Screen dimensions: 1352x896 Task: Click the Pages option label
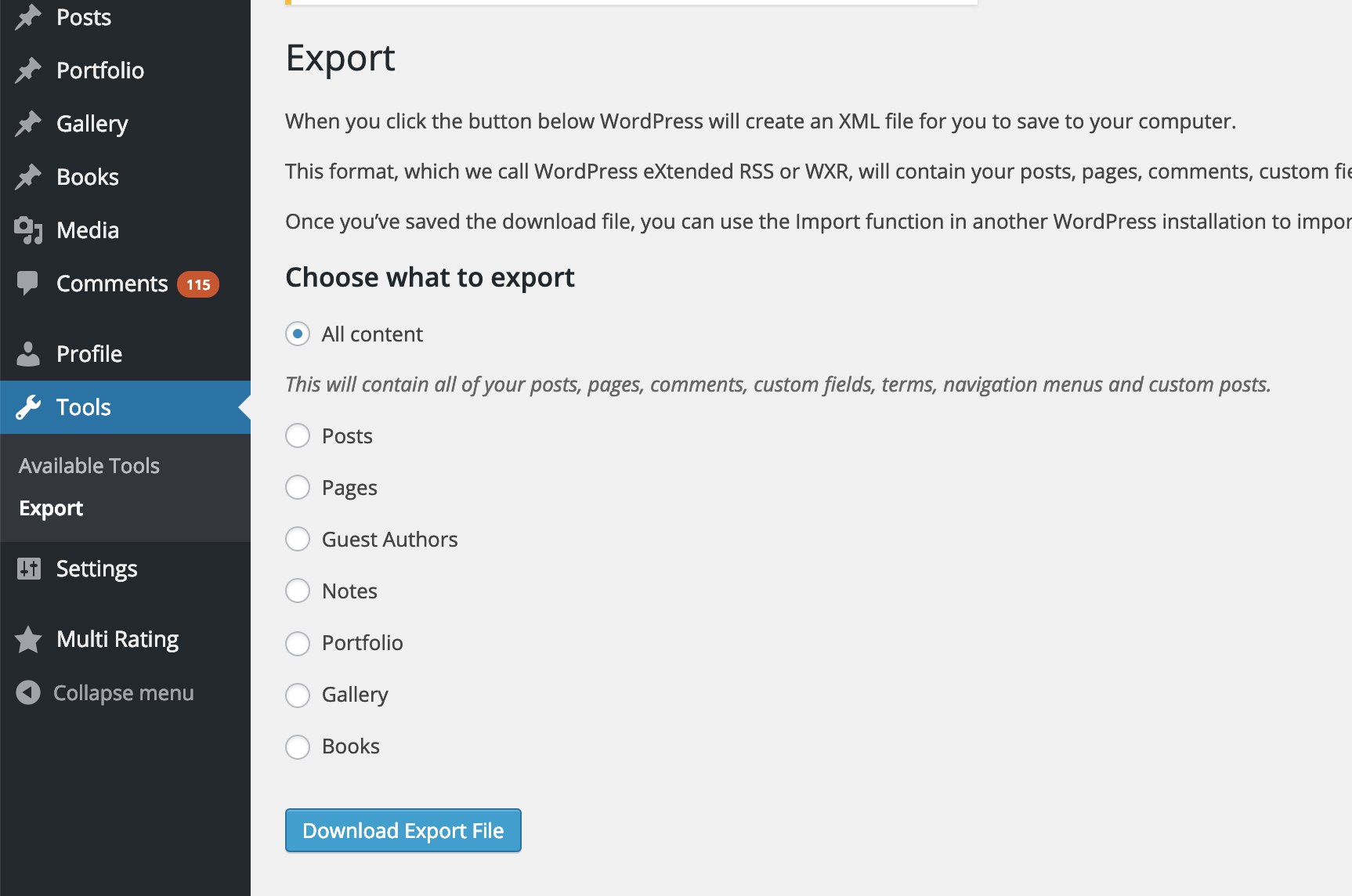pyautogui.click(x=349, y=488)
